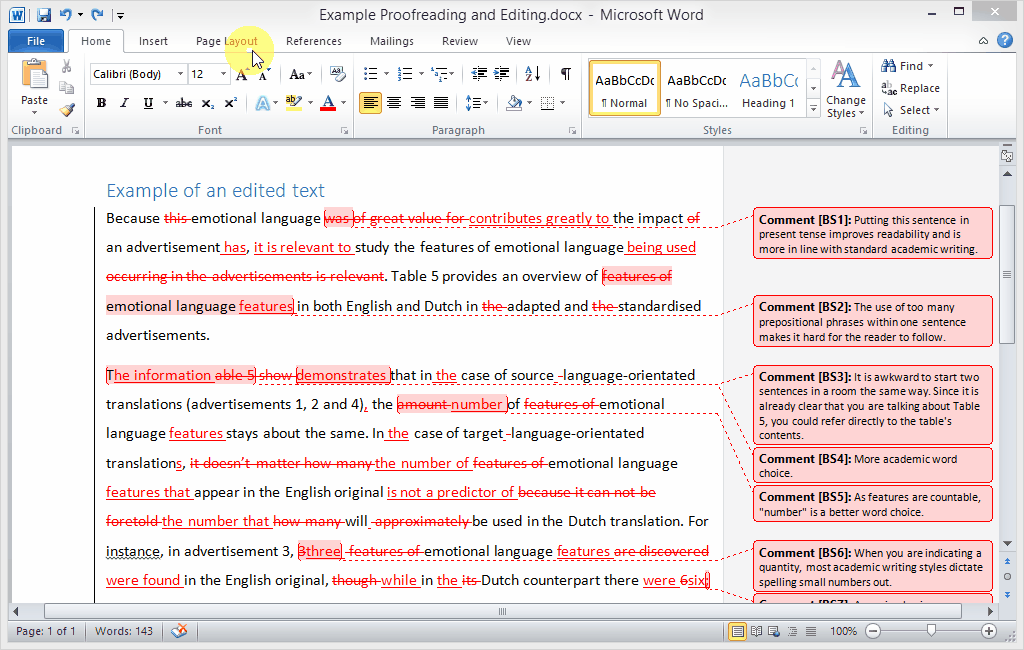This screenshot has height=650, width=1024.
Task: Toggle Italic formatting
Action: pos(125,103)
